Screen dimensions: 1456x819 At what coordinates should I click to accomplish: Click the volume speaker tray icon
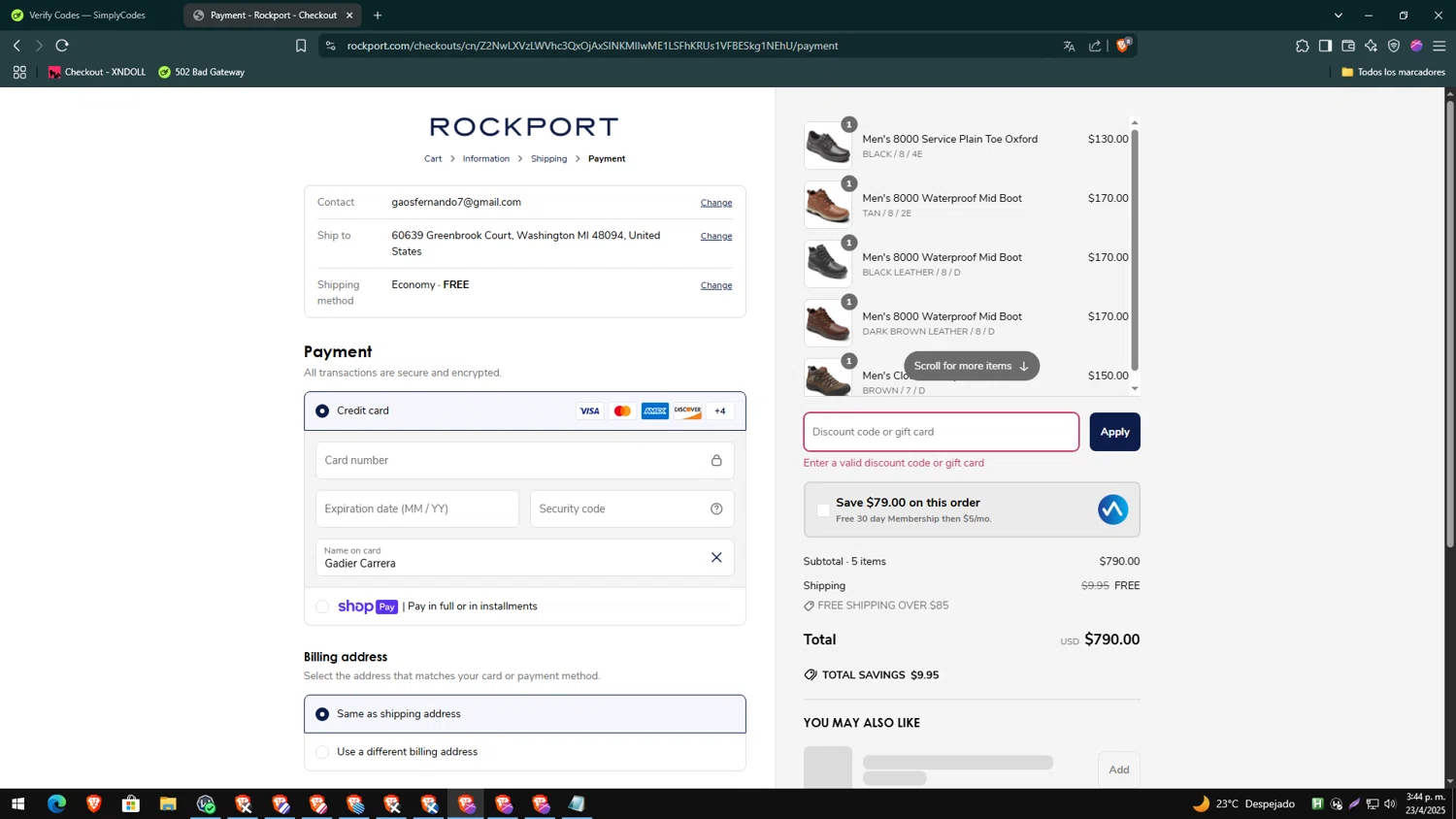(1390, 803)
